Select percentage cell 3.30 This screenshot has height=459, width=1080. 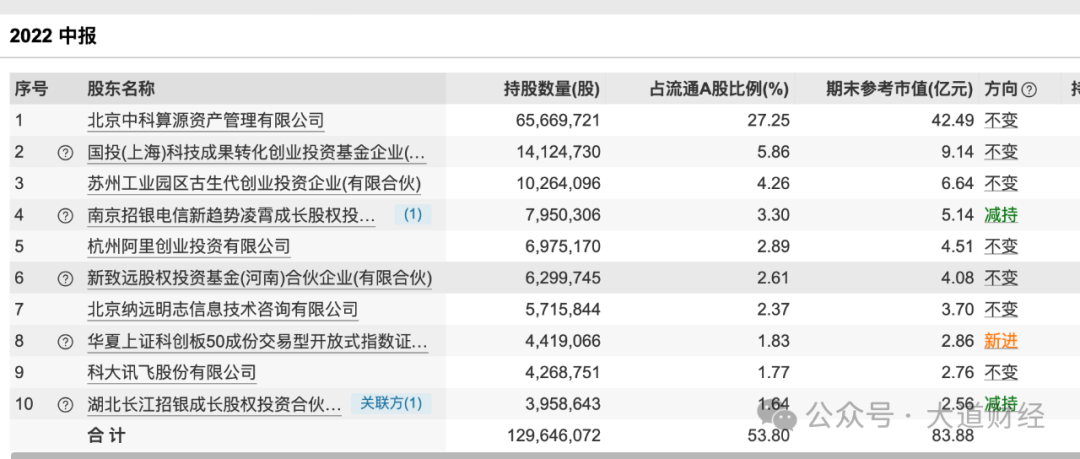[773, 216]
